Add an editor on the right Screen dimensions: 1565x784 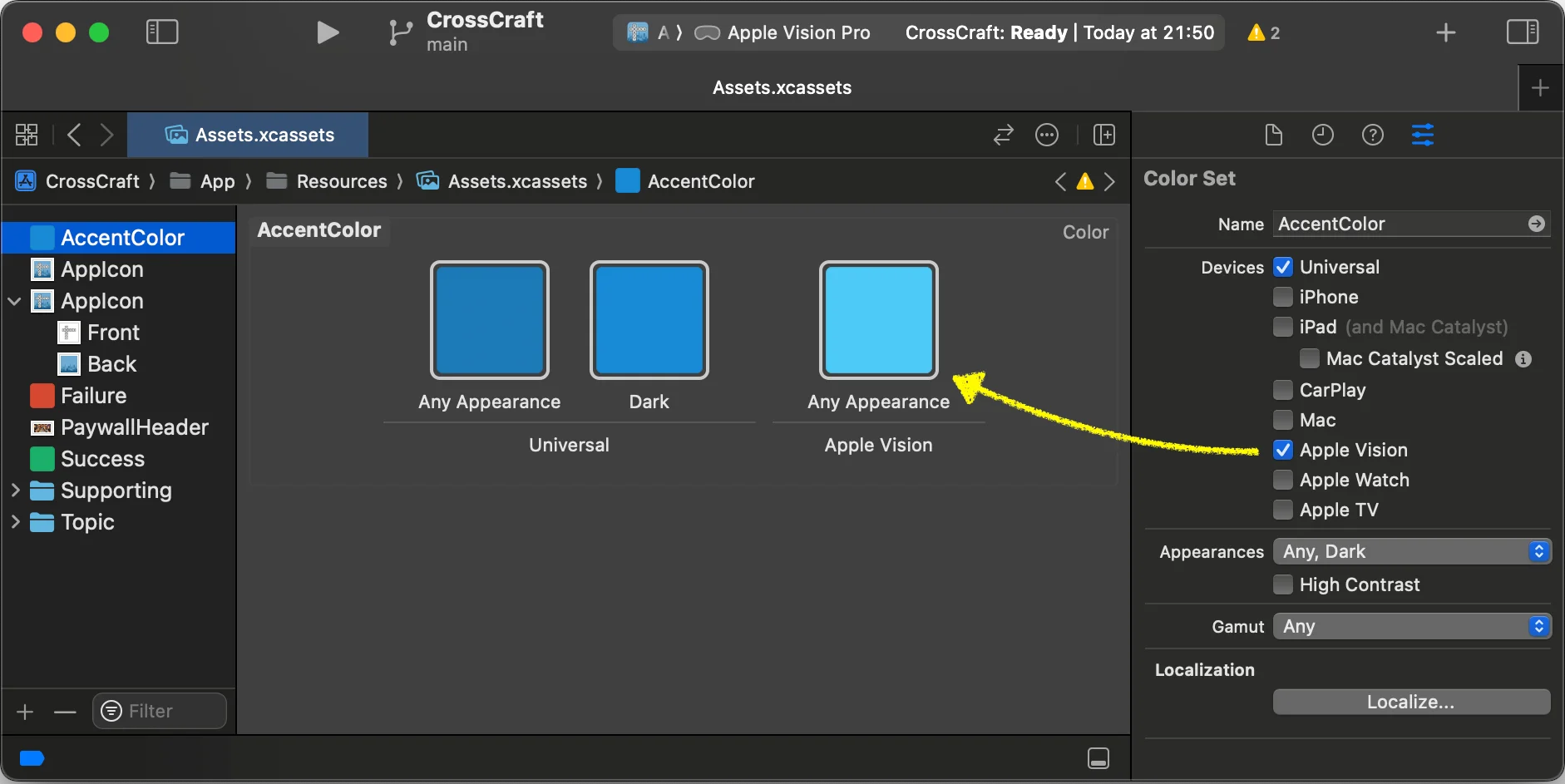1103,135
